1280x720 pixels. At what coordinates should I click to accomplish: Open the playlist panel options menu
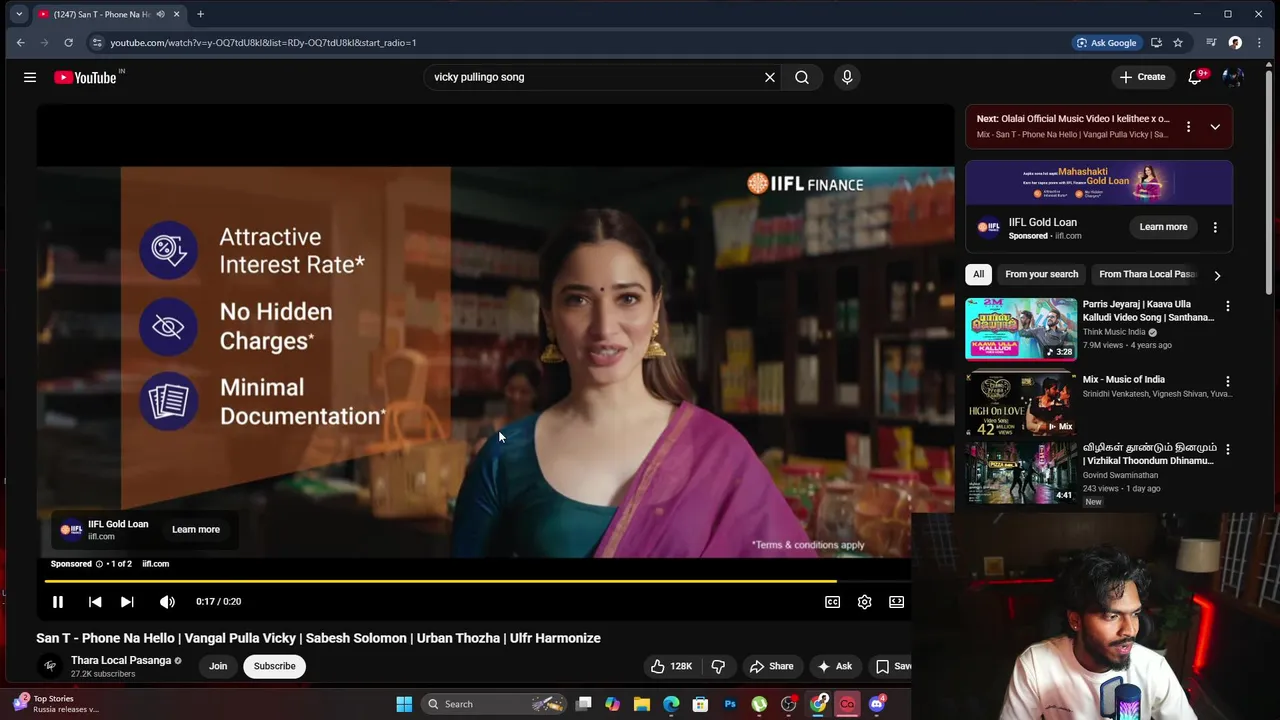pyautogui.click(x=1188, y=127)
